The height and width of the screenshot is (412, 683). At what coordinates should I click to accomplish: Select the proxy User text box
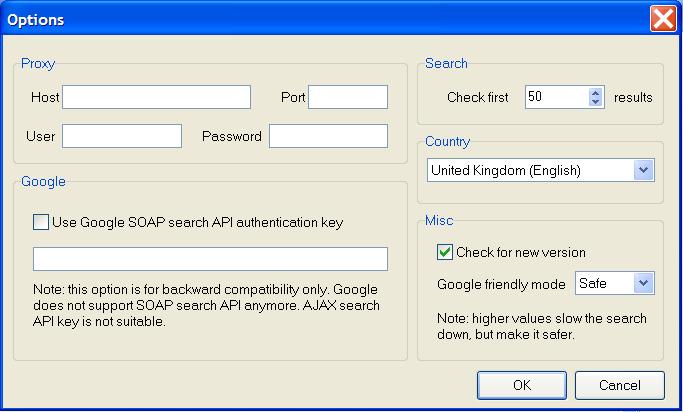[x=121, y=136]
